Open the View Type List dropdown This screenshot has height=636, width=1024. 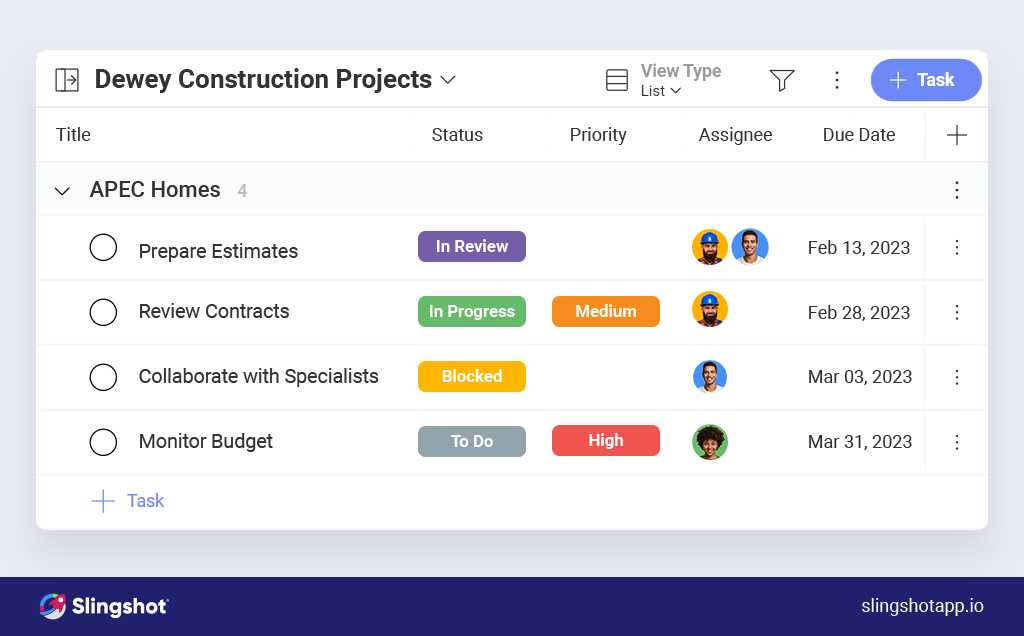pos(662,90)
